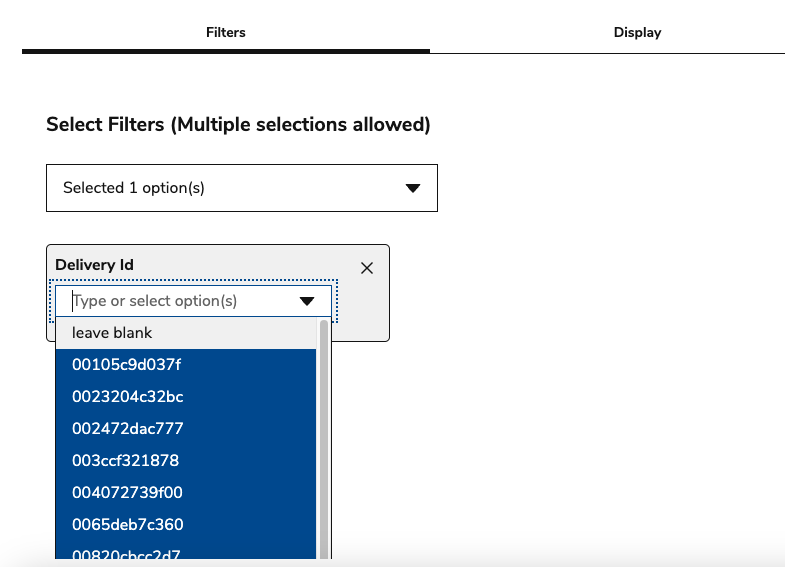Choose the 'leave blank' option
This screenshot has width=785, height=567.
coord(112,333)
